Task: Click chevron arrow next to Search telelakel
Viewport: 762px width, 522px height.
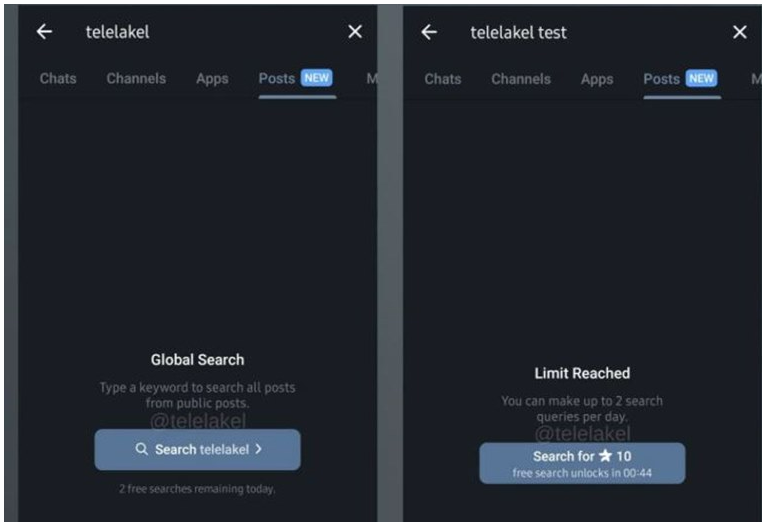Action: click(x=259, y=449)
